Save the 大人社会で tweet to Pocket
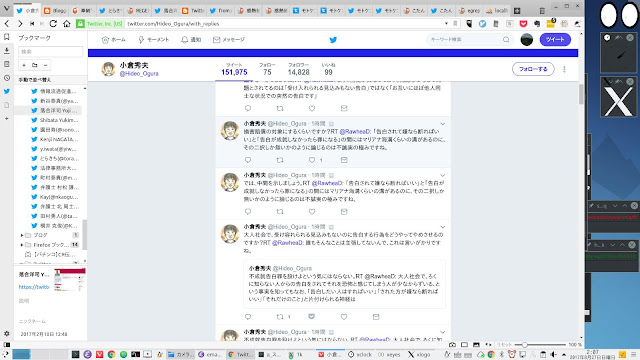Image resolution: width=640 pixels, height=360 pixels. coord(311,317)
